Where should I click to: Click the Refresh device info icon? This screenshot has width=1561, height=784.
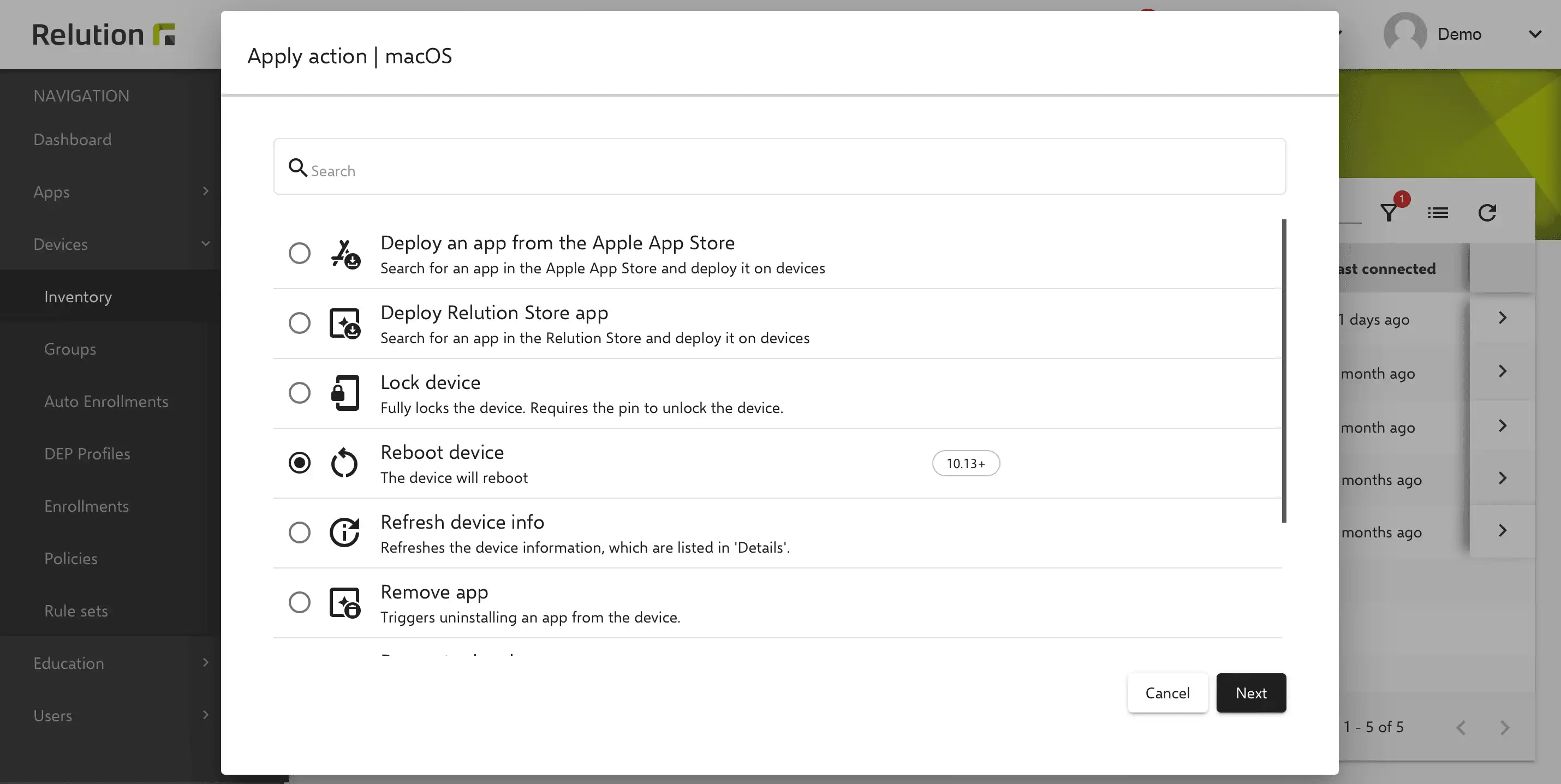tap(344, 532)
